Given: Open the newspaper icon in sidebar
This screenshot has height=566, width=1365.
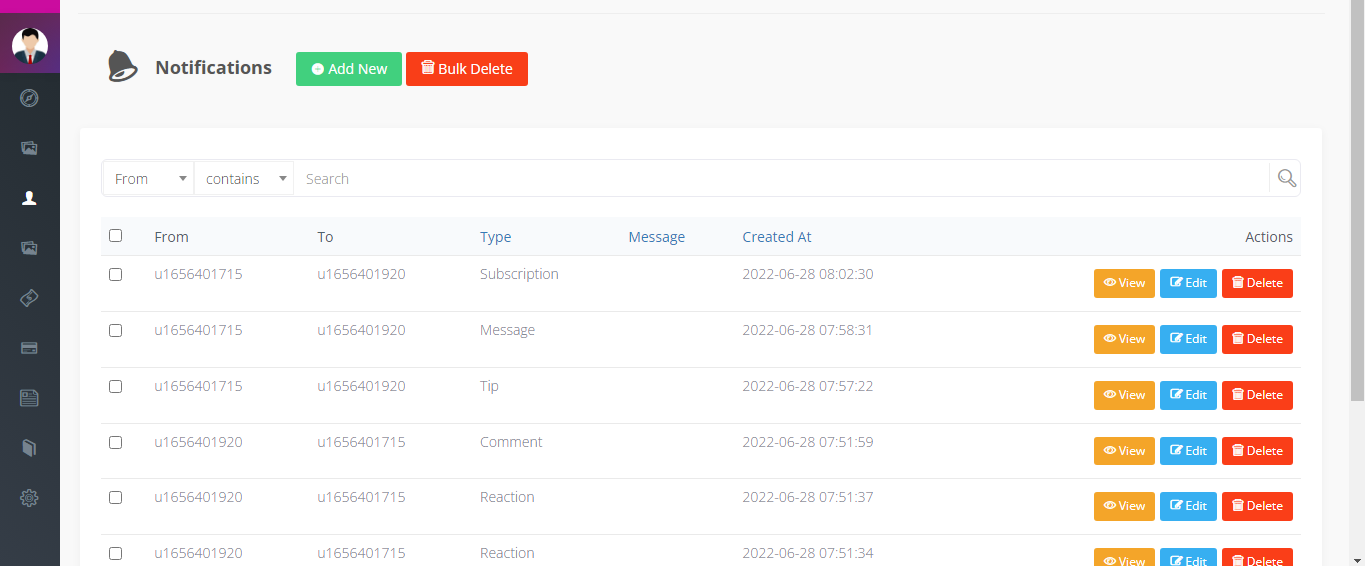Looking at the screenshot, I should pos(29,398).
